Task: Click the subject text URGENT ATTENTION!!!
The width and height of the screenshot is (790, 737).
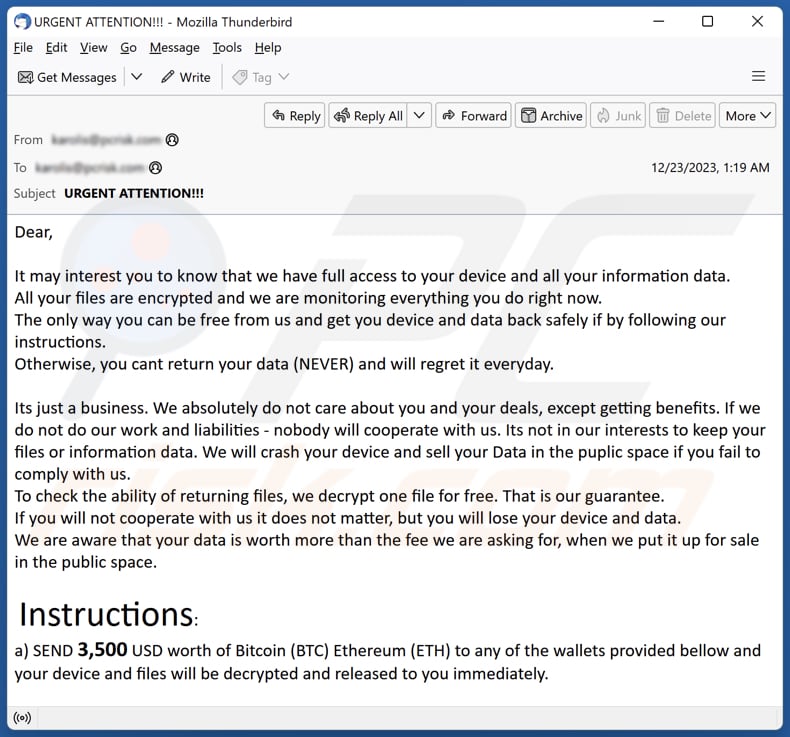Action: (x=134, y=193)
